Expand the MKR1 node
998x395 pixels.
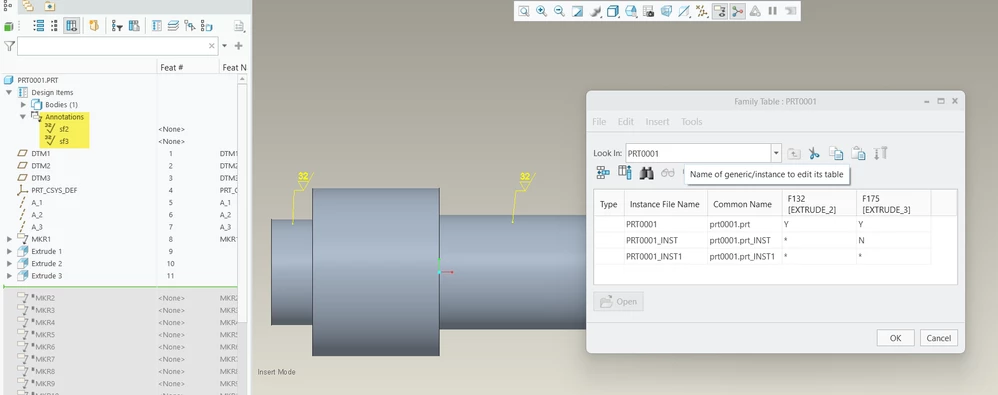[10, 239]
